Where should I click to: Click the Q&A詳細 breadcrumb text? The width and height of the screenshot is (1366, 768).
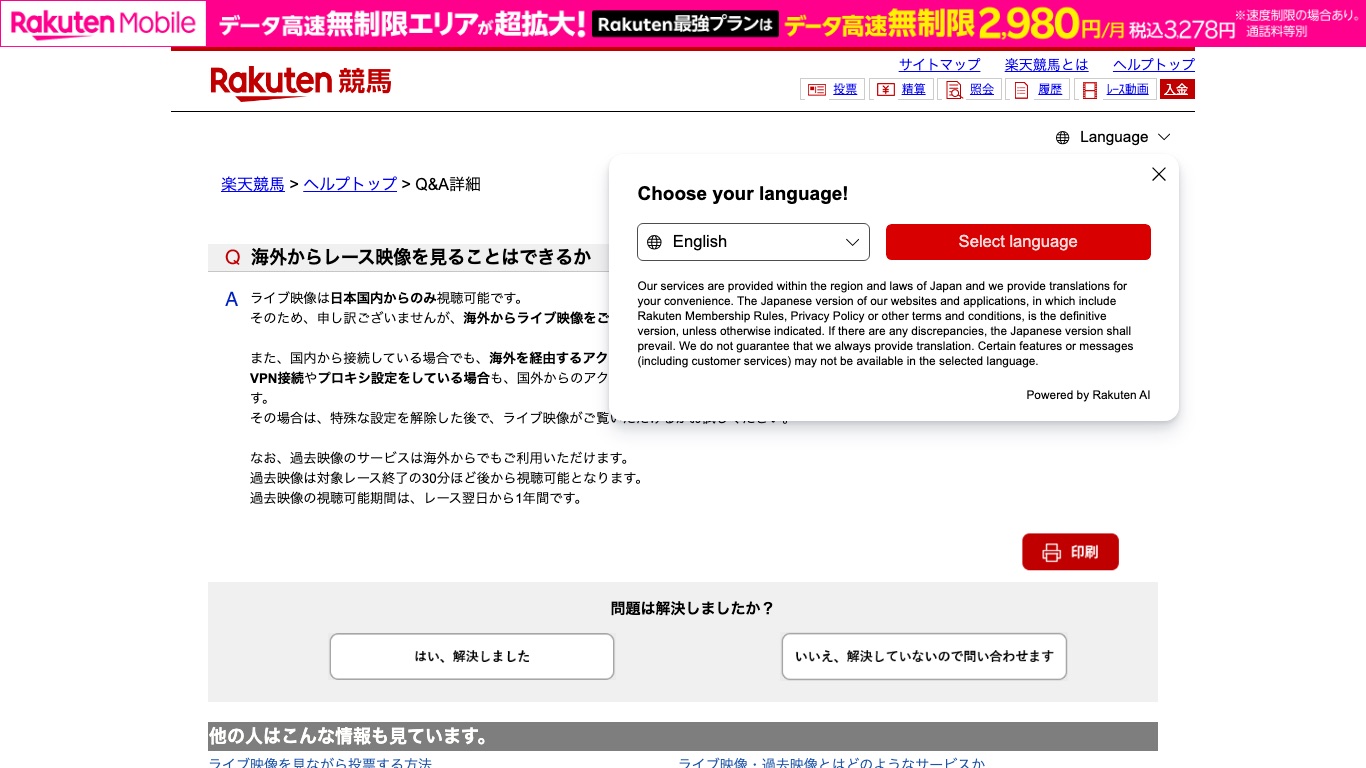coord(448,184)
